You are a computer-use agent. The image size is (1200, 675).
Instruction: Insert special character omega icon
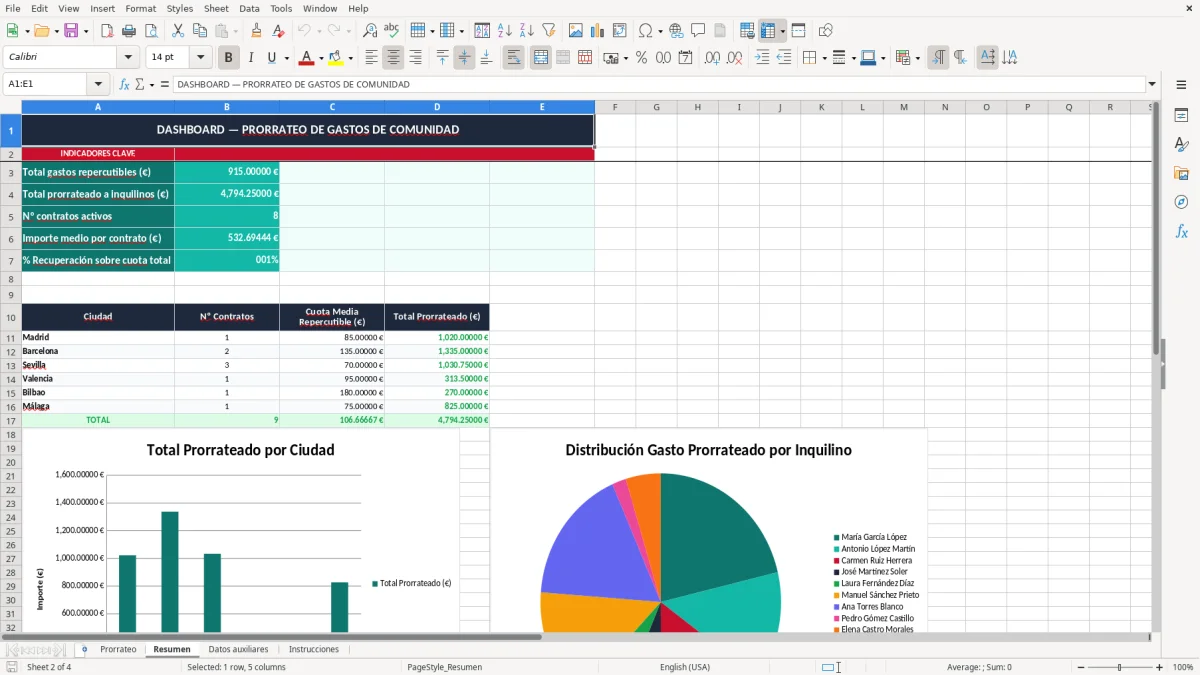[x=645, y=31]
